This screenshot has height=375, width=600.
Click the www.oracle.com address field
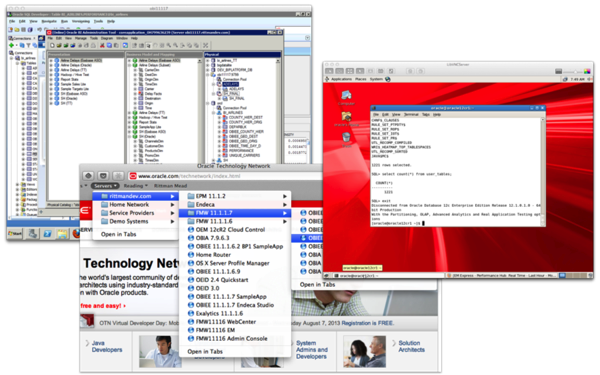click(226, 176)
